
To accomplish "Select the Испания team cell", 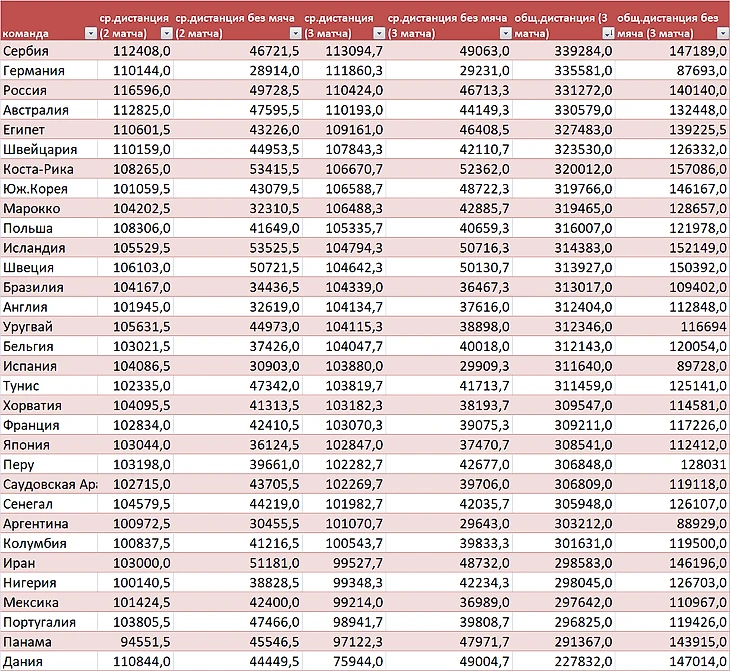I will (48, 366).
